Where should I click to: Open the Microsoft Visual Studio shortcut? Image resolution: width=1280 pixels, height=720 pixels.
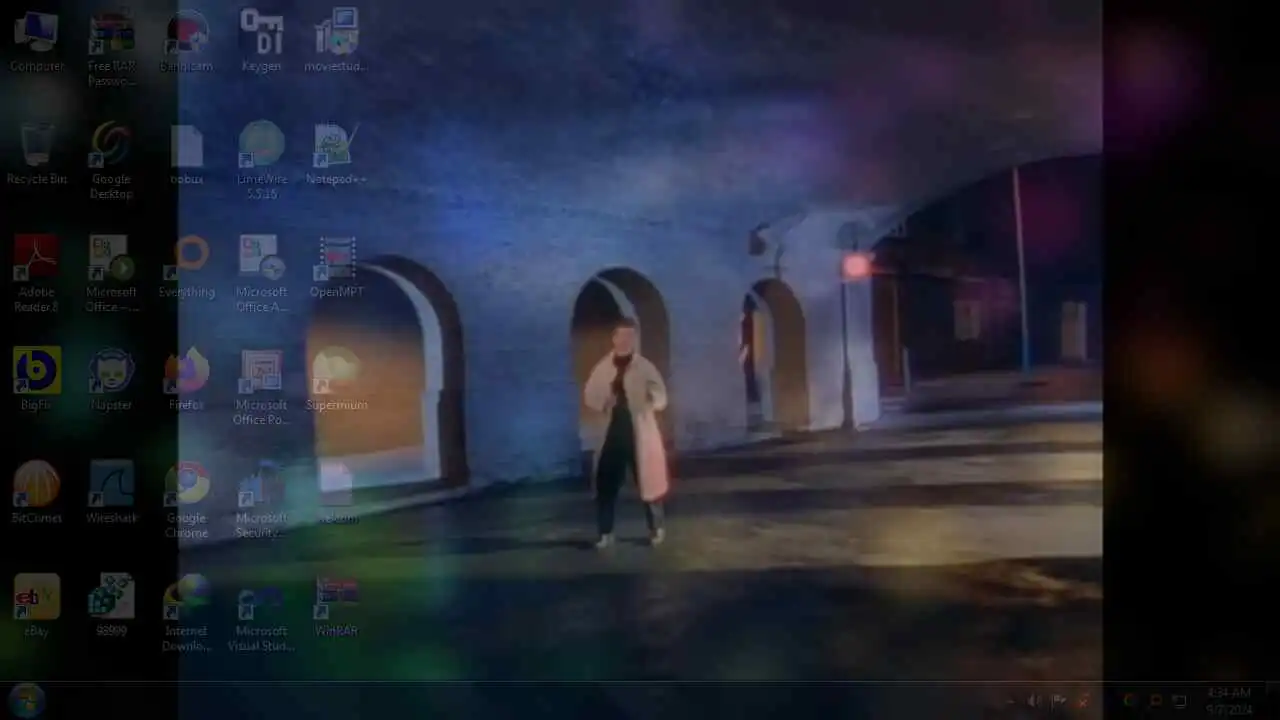(x=261, y=614)
